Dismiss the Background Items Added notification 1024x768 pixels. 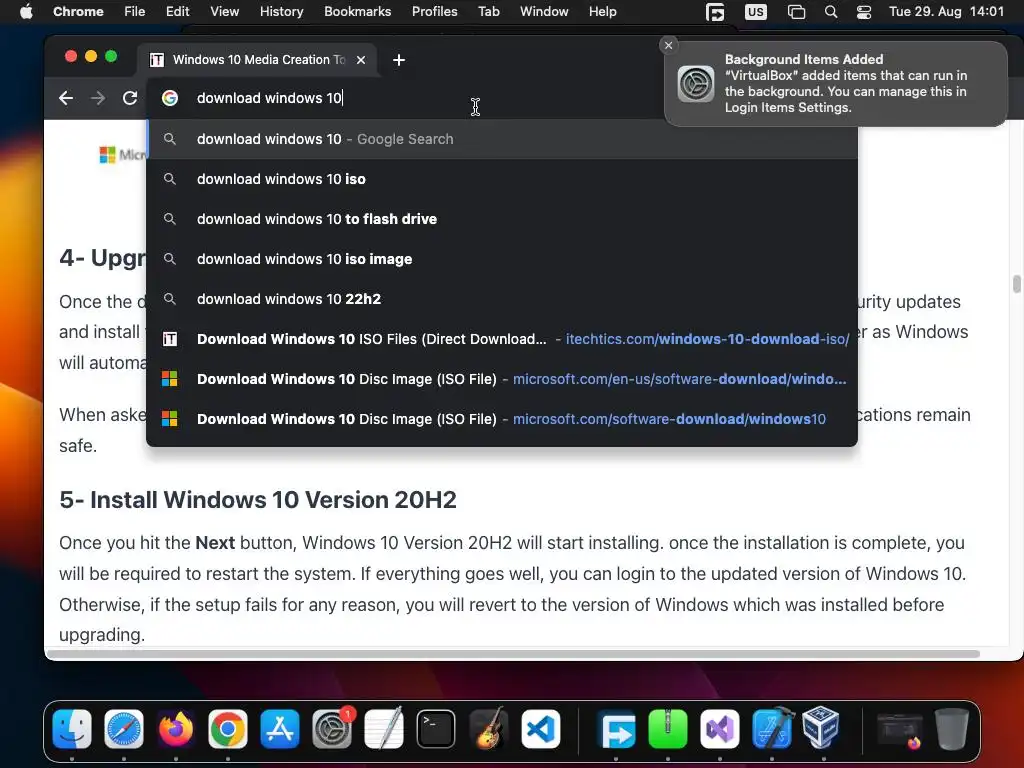point(668,45)
